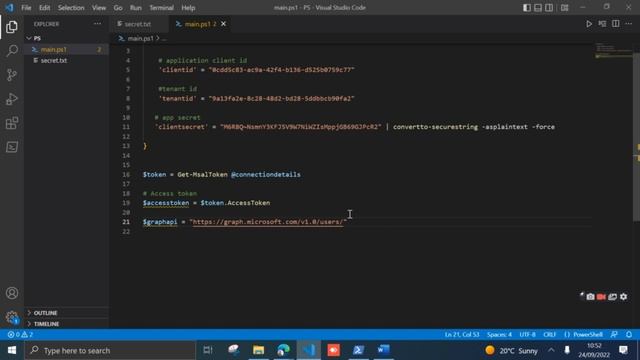Open the Windows Start menu

(x=12, y=350)
